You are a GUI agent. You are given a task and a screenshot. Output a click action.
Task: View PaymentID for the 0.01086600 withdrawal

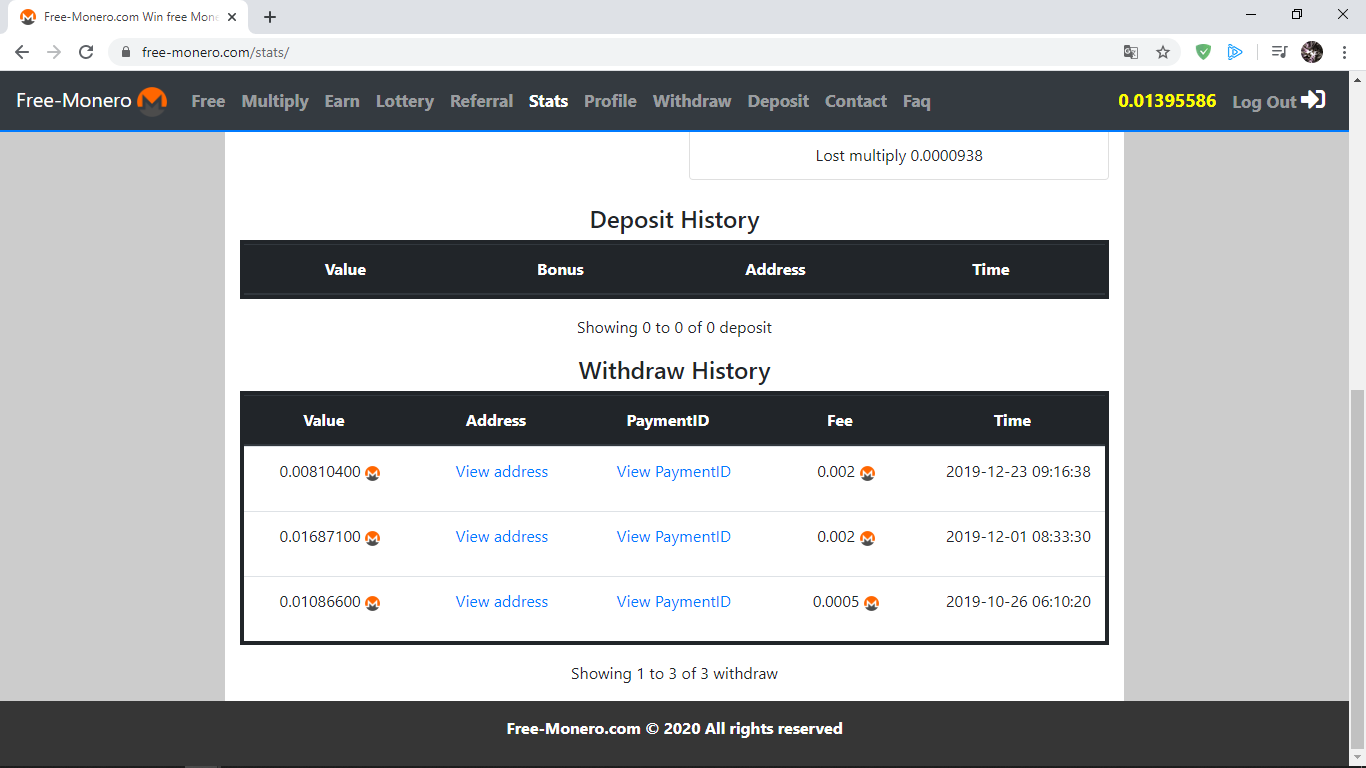[x=674, y=602]
